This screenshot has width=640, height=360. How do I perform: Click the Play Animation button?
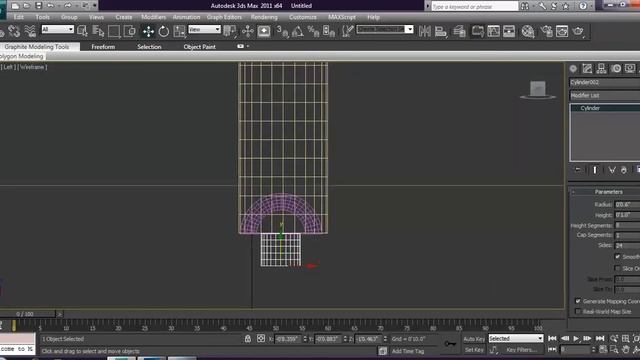point(576,338)
